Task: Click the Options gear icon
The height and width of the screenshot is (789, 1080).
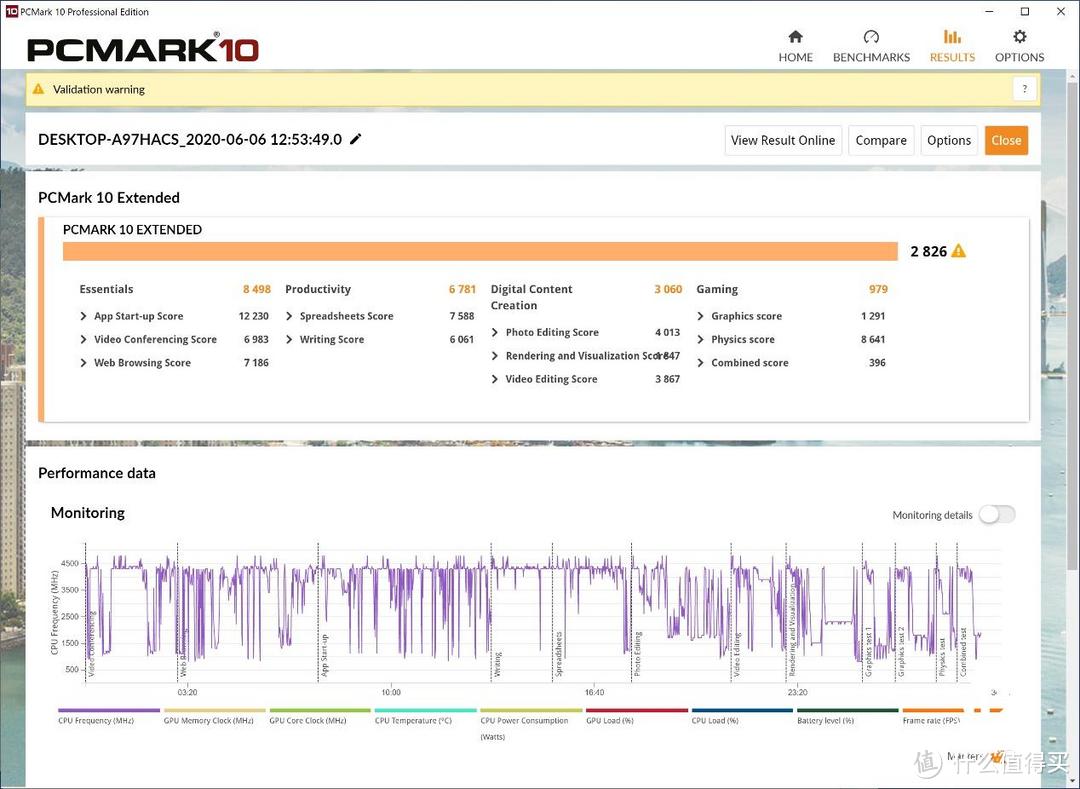Action: [x=1019, y=36]
